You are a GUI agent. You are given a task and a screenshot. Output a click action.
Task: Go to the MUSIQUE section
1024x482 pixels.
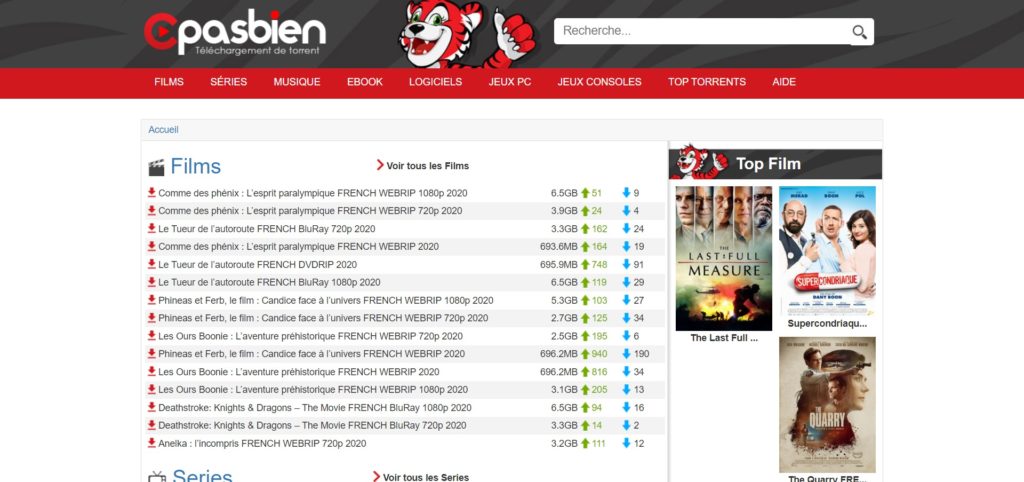point(297,82)
